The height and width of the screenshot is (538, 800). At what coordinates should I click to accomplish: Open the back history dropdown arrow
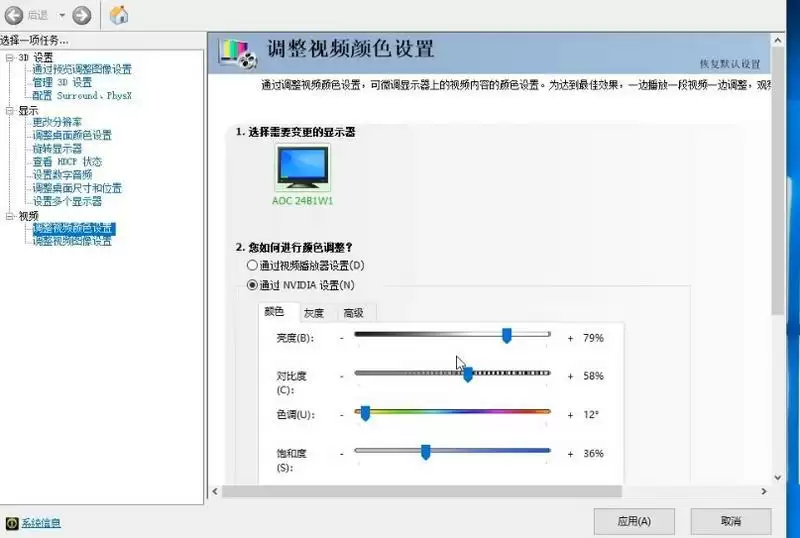pos(62,15)
